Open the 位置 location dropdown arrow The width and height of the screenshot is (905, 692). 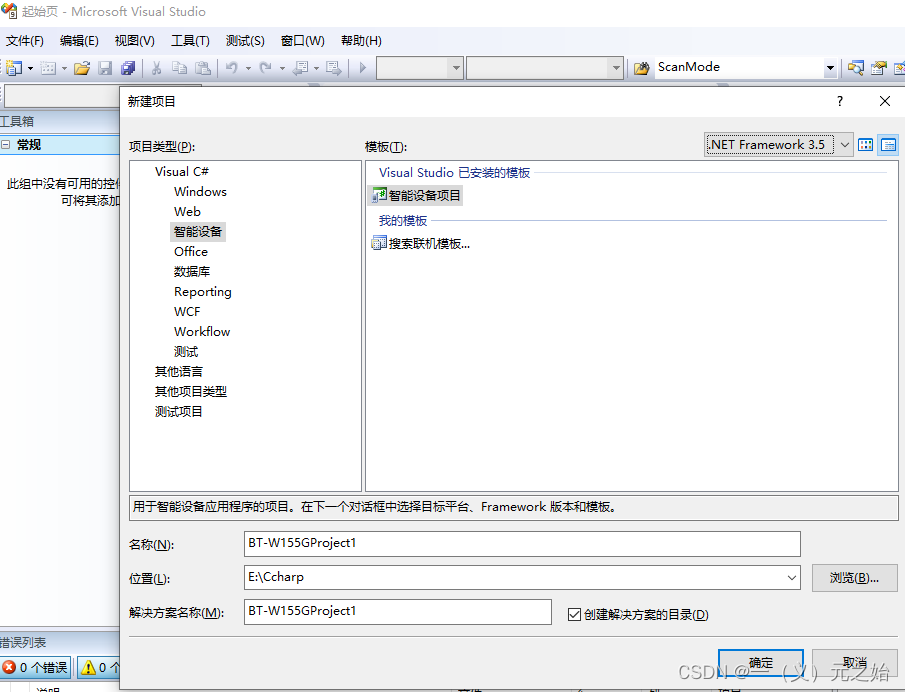[792, 578]
